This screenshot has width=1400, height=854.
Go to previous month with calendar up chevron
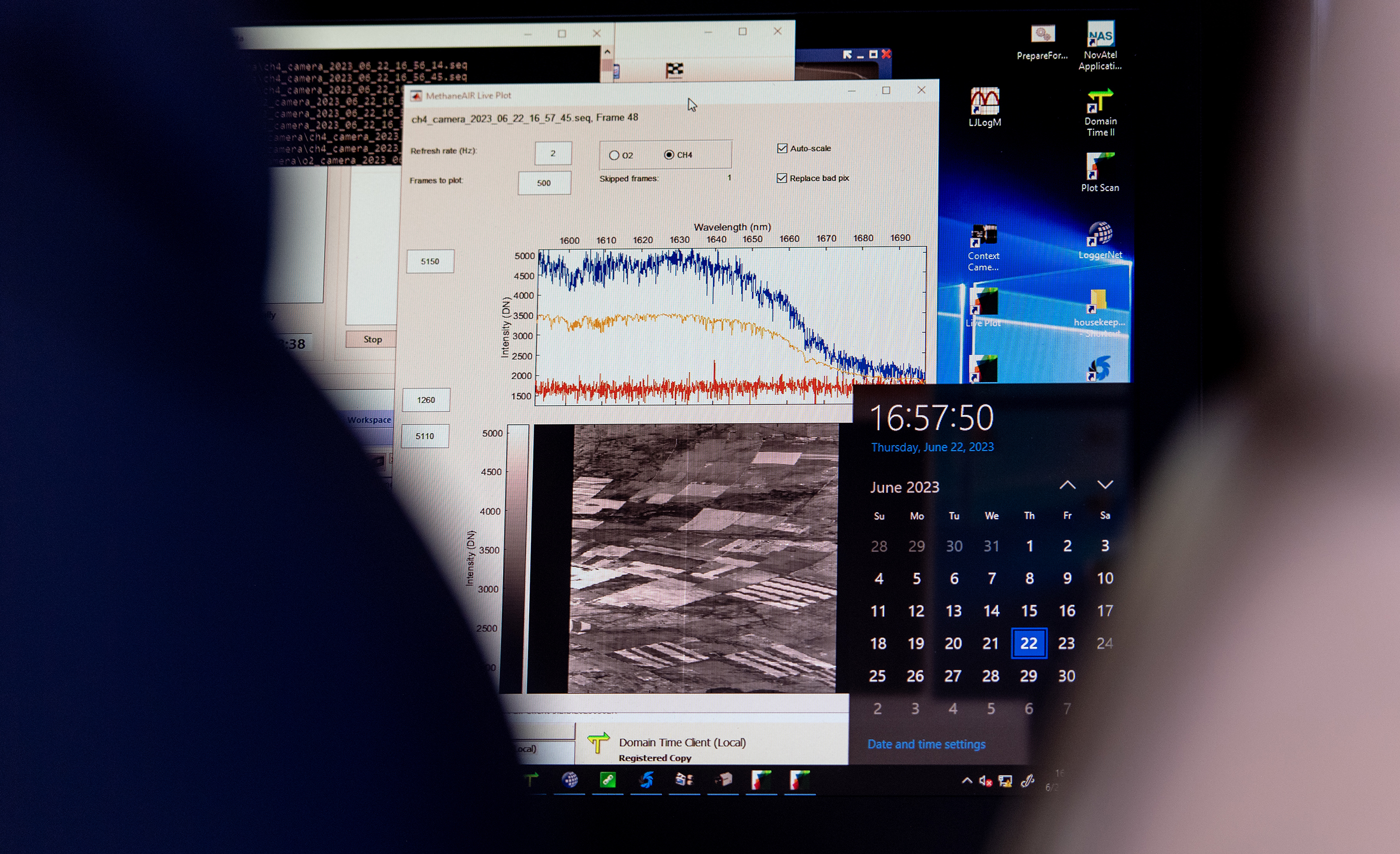click(x=1068, y=485)
